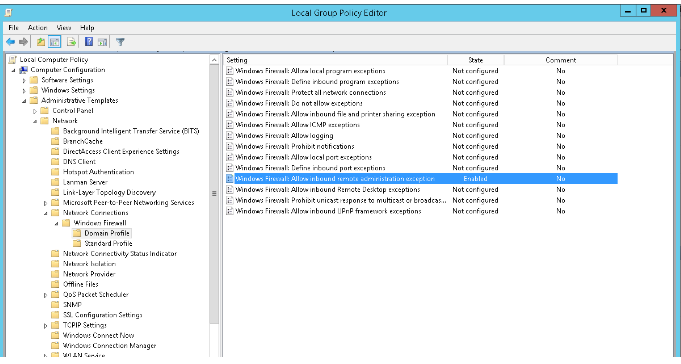Viewport: 681px width, 364px height.
Task: Click the DNS Client folder icon
Action: tap(55, 162)
